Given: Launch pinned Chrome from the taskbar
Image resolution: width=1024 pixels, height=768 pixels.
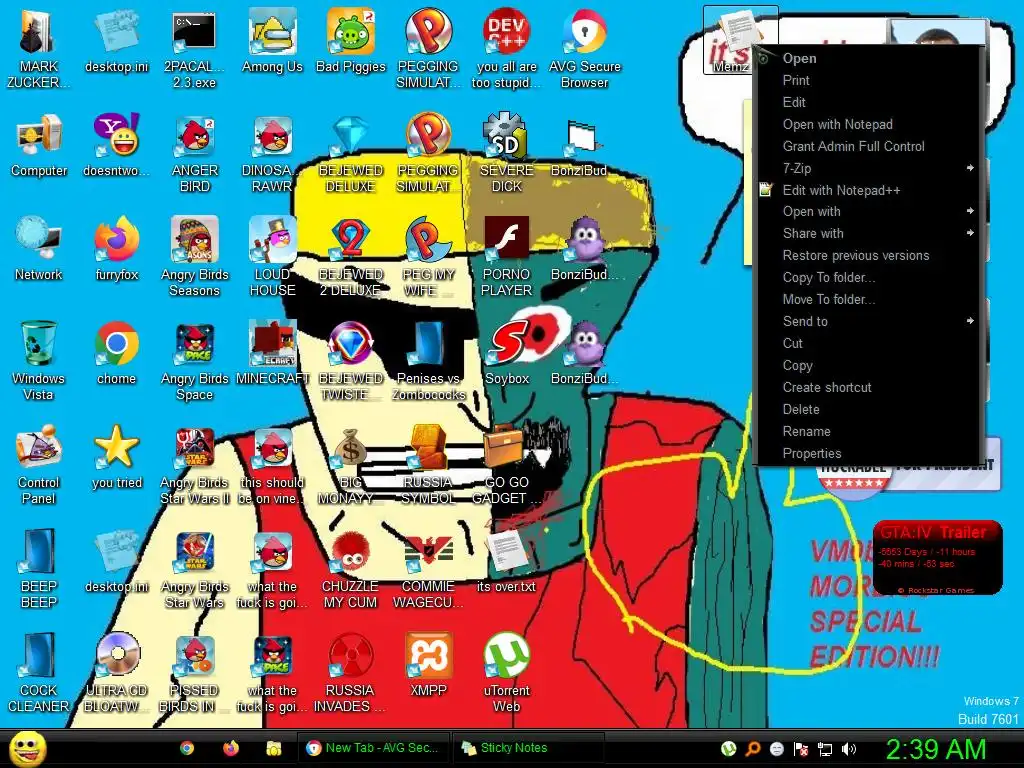Looking at the screenshot, I should (x=187, y=748).
